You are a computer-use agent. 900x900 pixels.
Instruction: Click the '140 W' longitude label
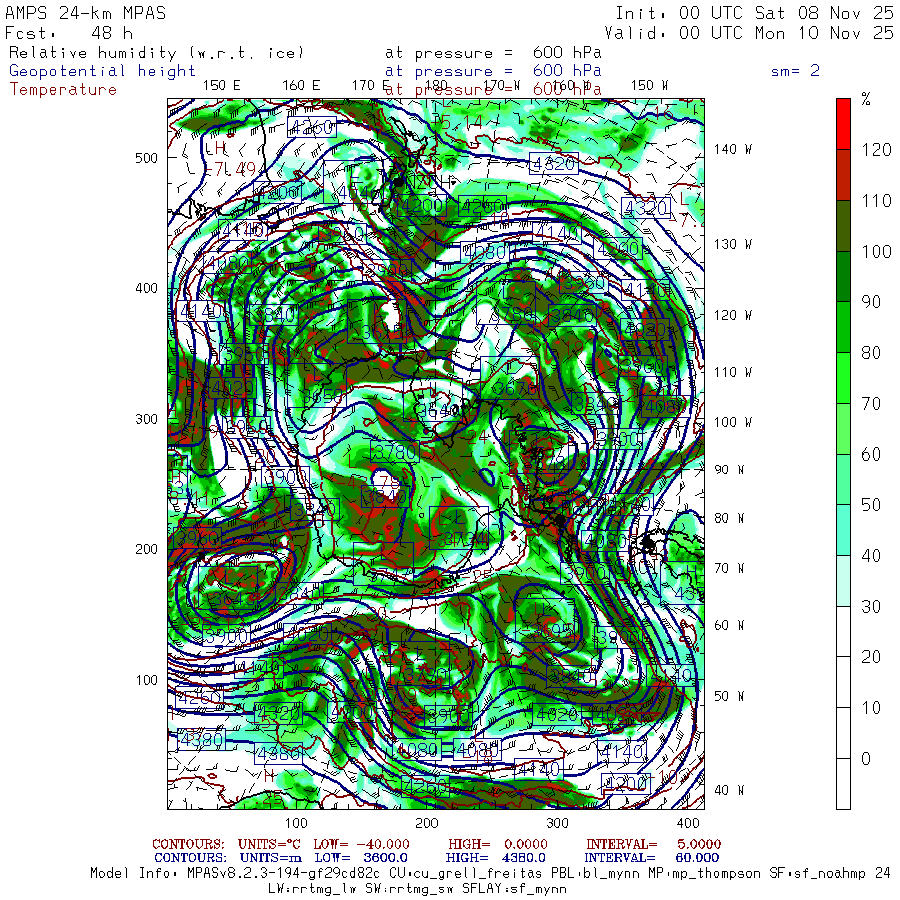pos(733,149)
